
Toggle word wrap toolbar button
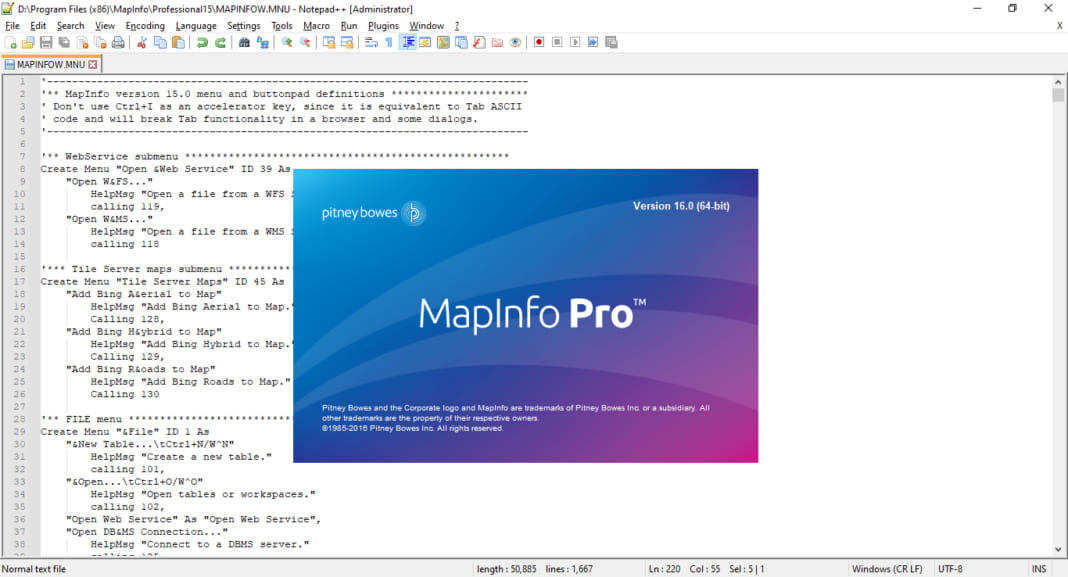click(371, 42)
